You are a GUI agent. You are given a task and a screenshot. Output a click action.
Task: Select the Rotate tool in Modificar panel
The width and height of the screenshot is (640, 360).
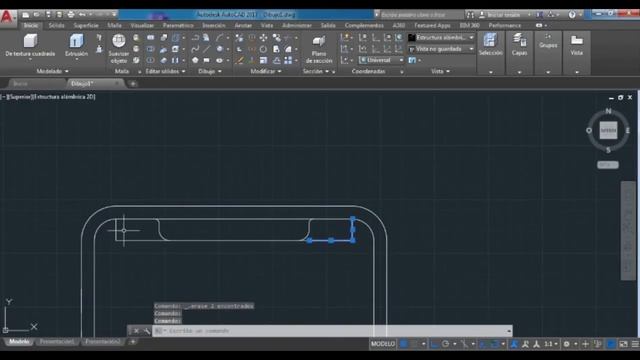click(263, 49)
